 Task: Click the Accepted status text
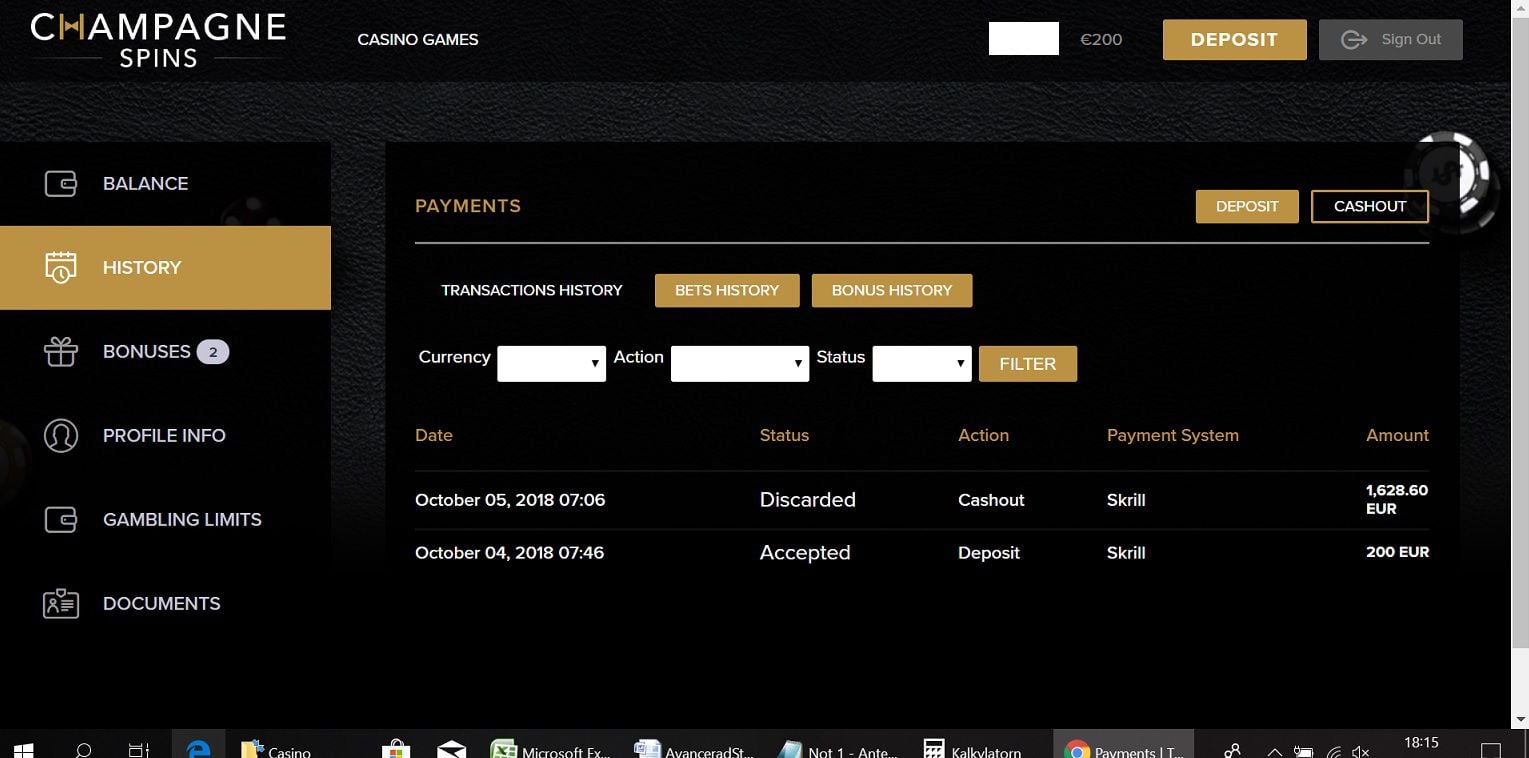point(805,553)
